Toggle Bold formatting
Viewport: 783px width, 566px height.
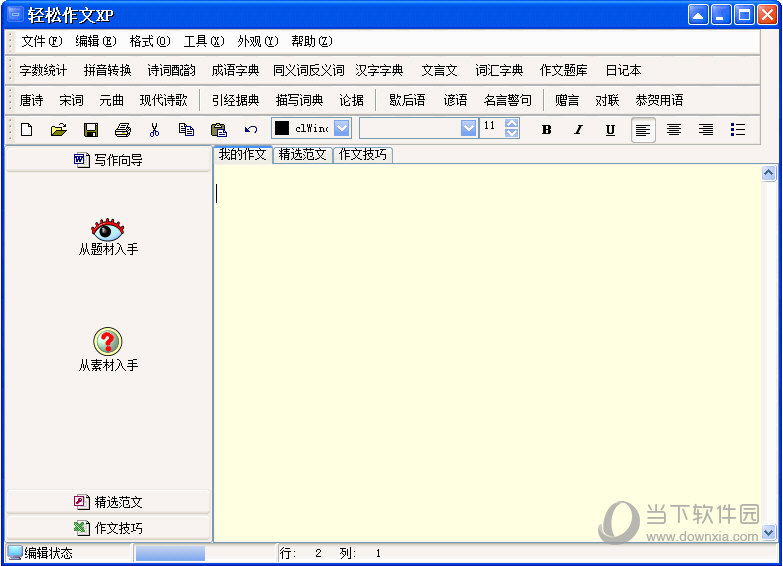pyautogui.click(x=546, y=130)
